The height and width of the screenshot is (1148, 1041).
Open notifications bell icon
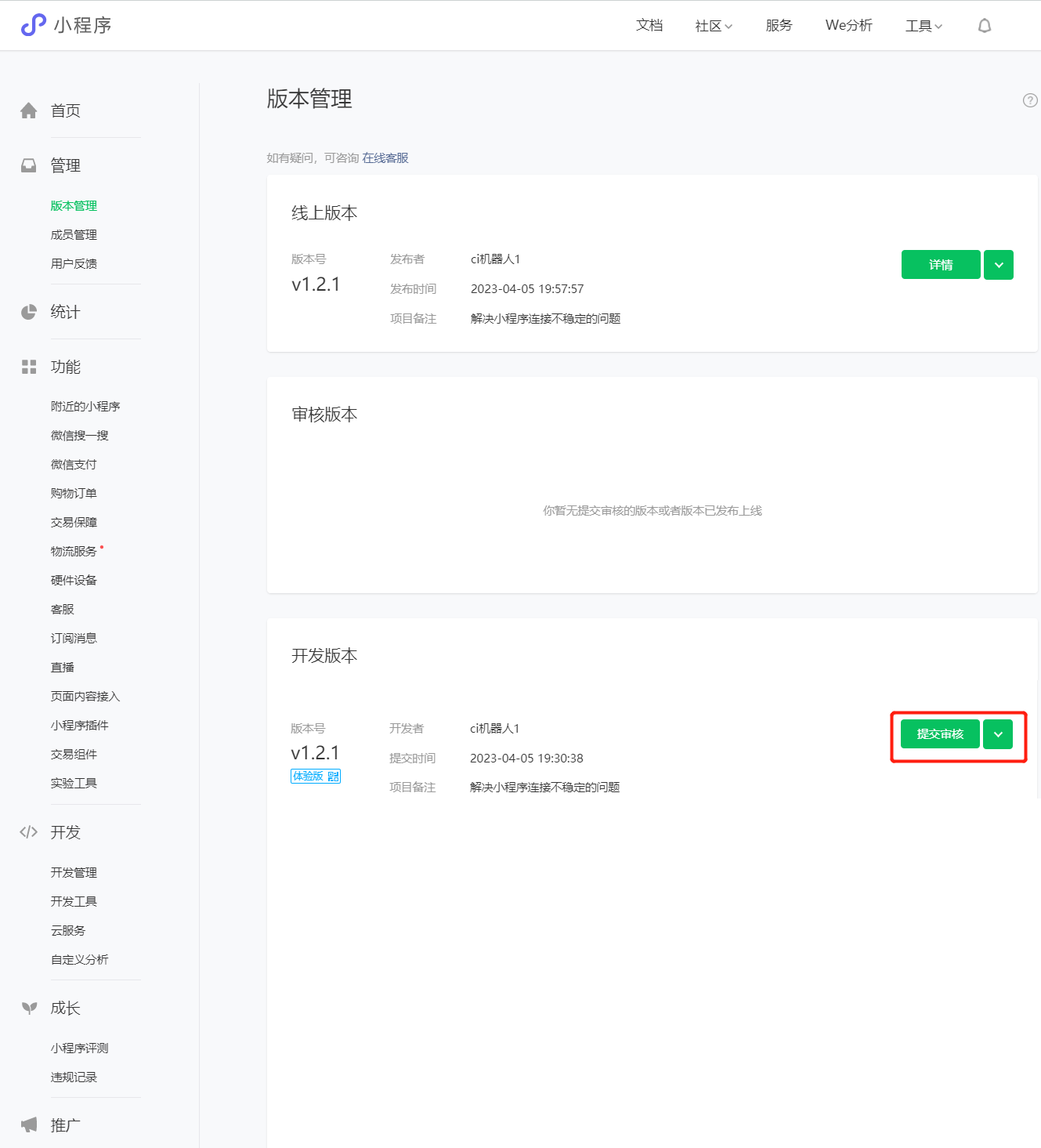point(985,26)
